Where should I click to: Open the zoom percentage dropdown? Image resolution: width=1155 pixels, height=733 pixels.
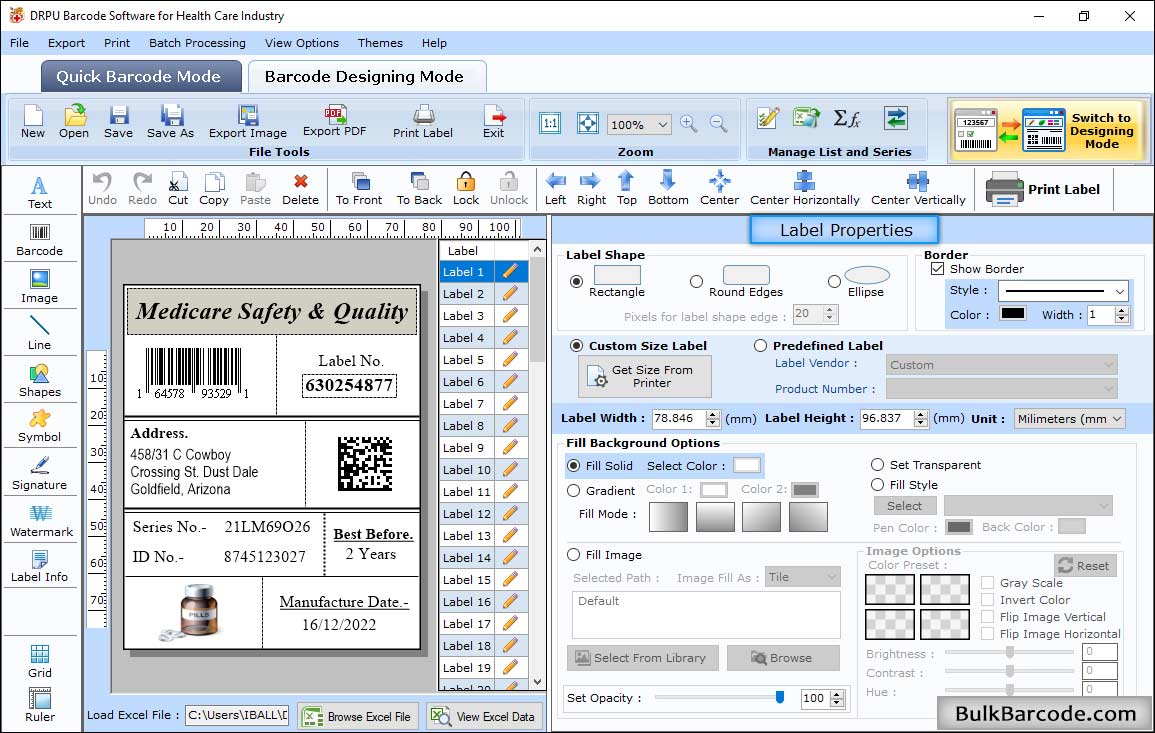(662, 124)
